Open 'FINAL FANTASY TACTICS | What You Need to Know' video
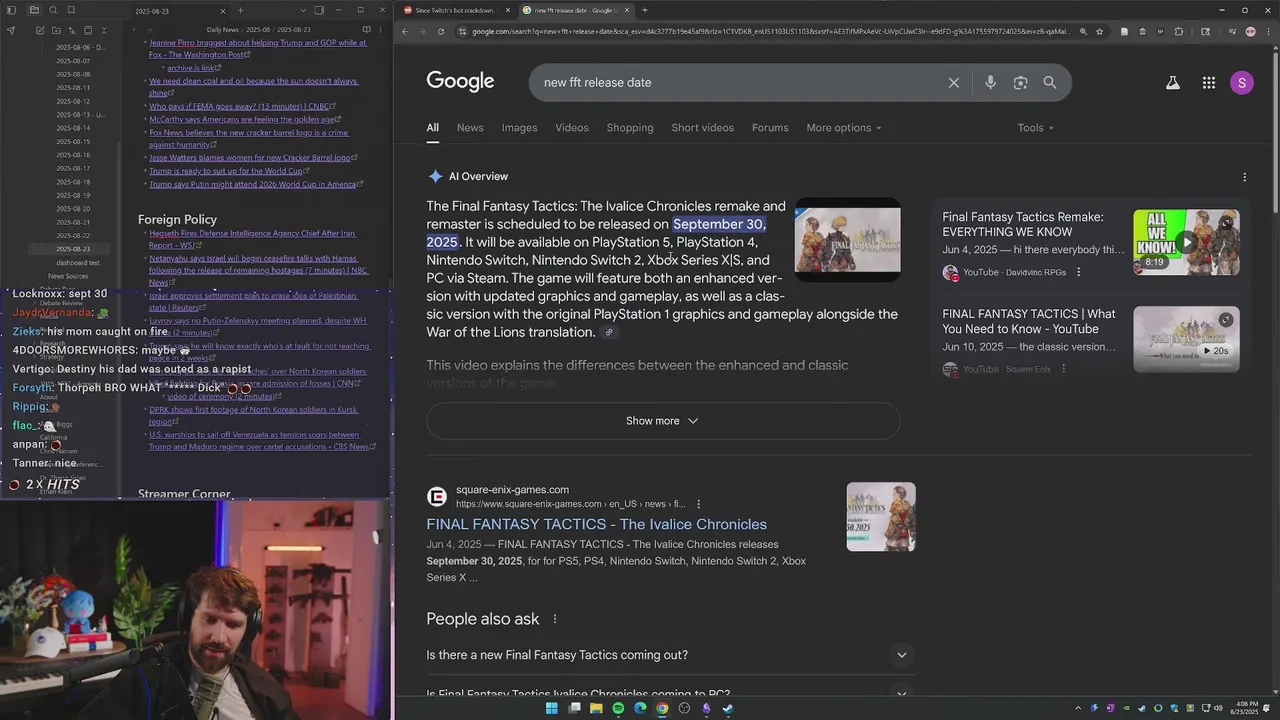This screenshot has height=720, width=1280. click(x=1028, y=321)
